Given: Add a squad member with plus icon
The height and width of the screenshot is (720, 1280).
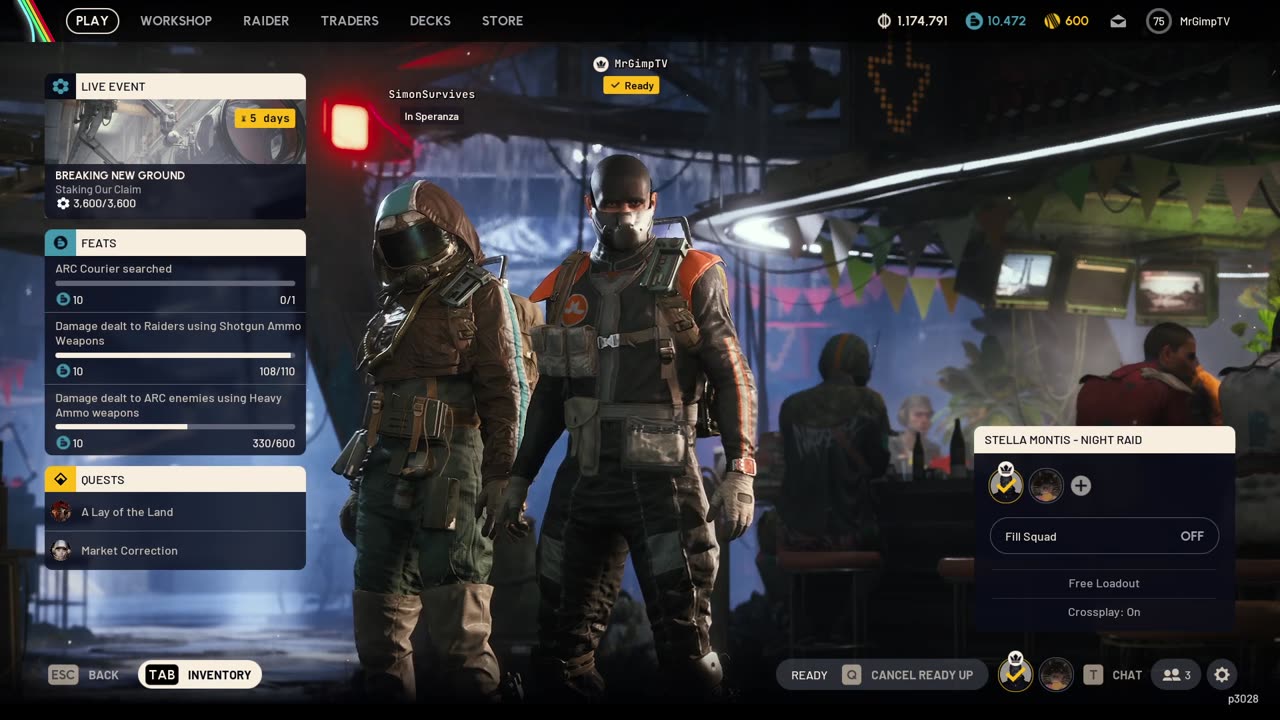Looking at the screenshot, I should 1081,486.
